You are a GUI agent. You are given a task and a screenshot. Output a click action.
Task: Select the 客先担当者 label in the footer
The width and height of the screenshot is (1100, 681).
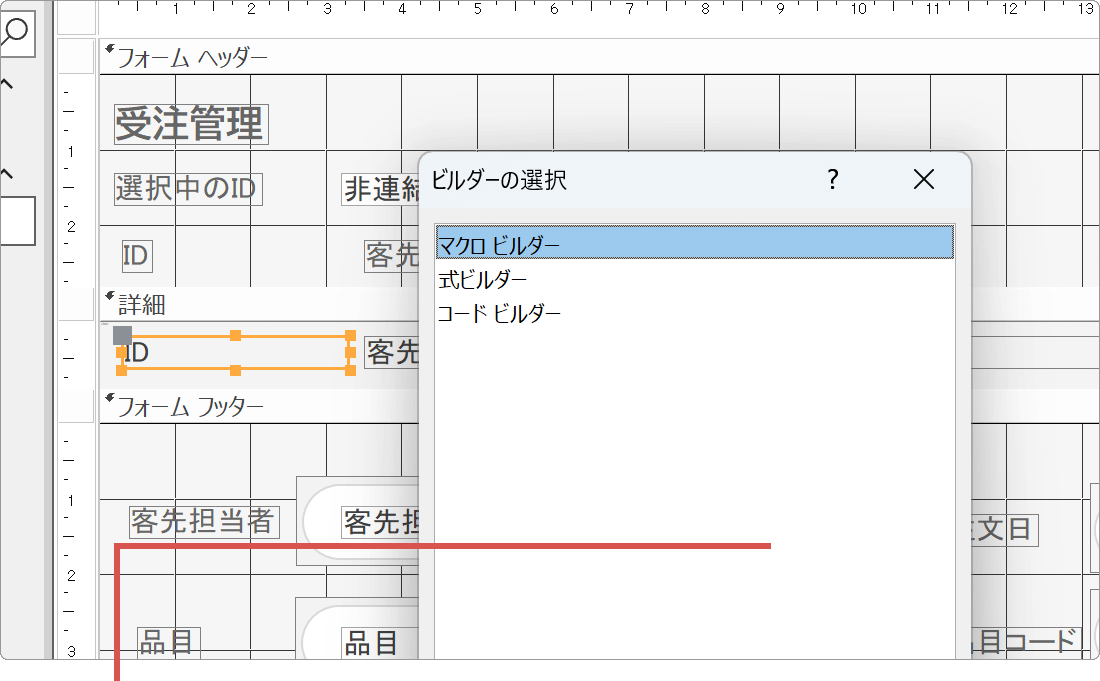205,521
